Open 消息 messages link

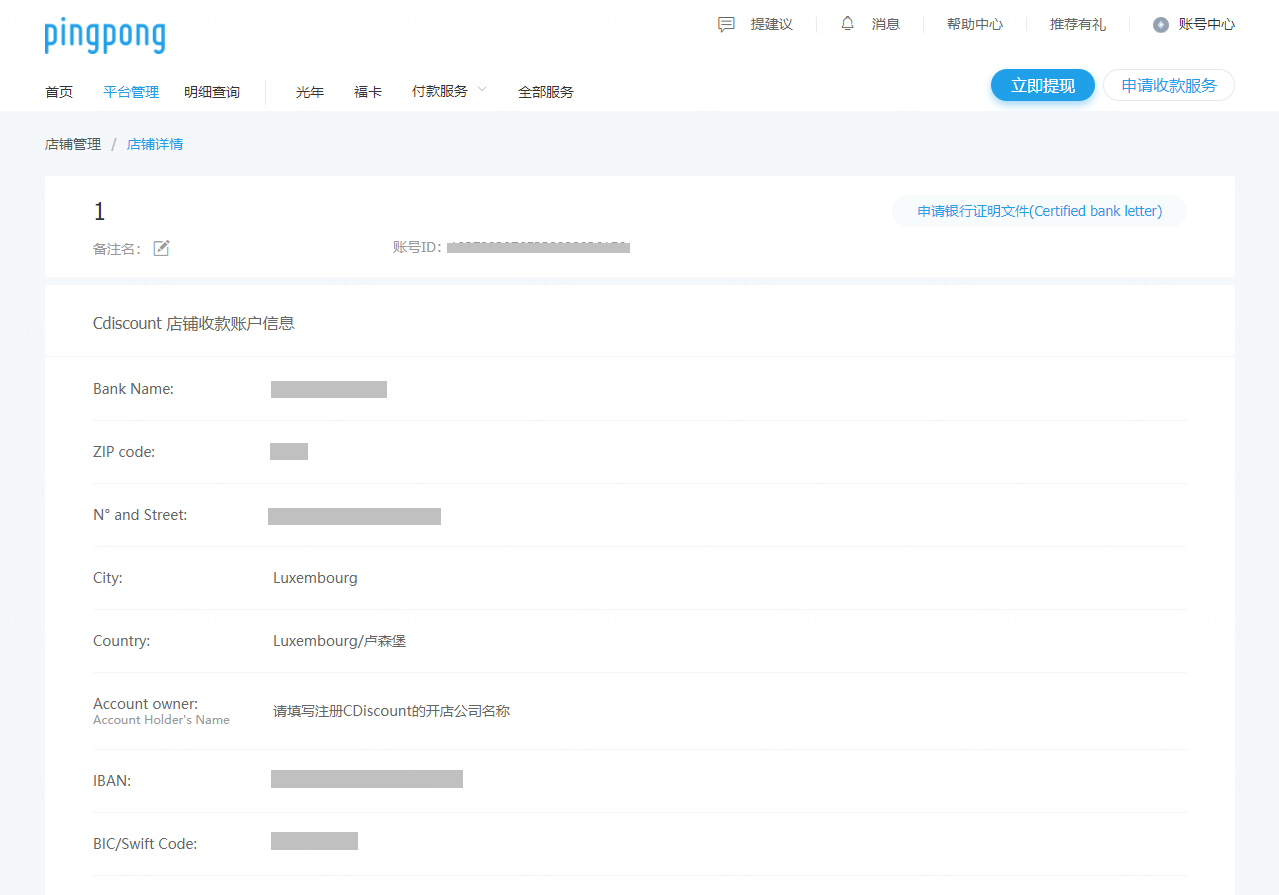(886, 24)
